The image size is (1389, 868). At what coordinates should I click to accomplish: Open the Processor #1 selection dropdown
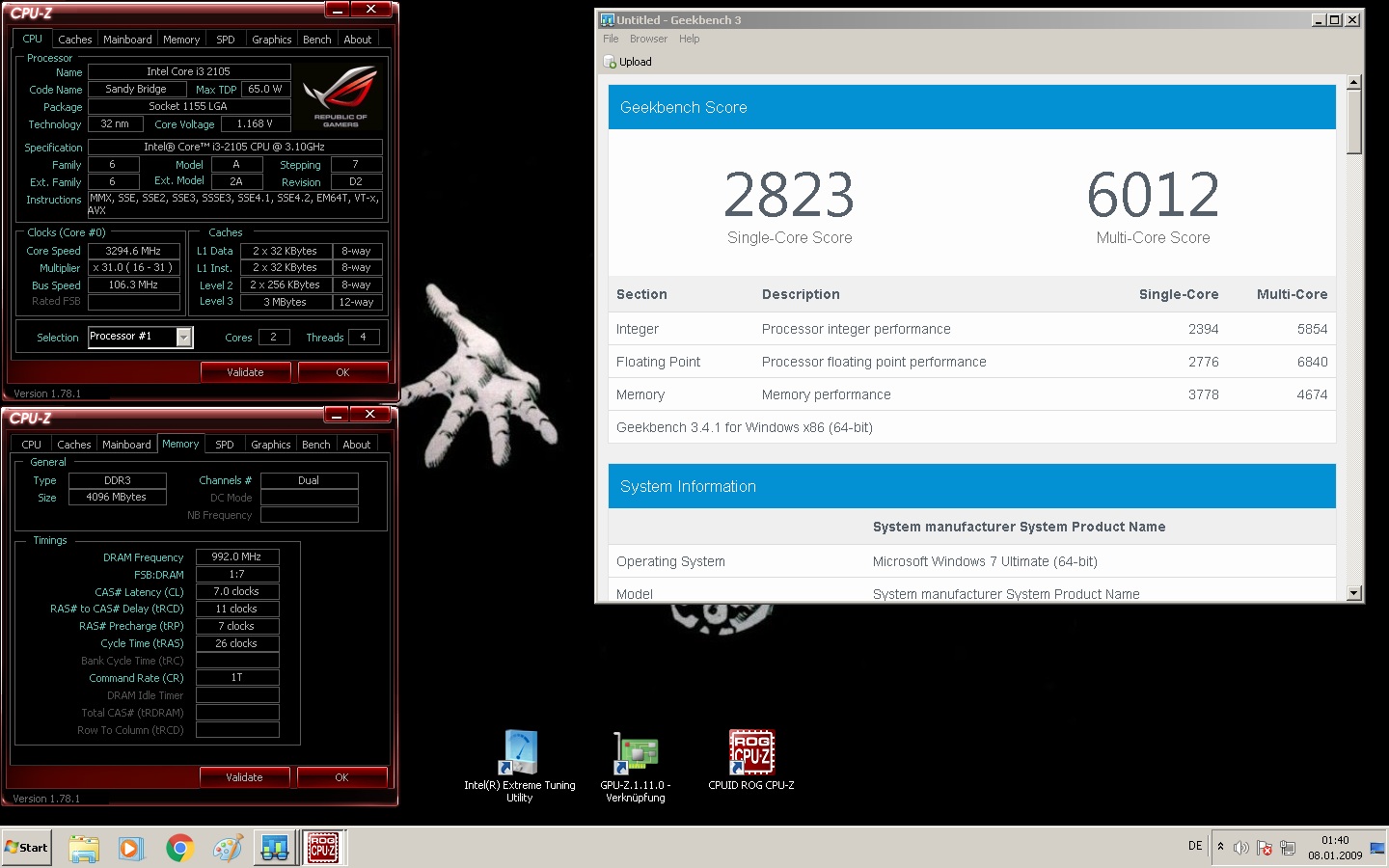[x=184, y=337]
